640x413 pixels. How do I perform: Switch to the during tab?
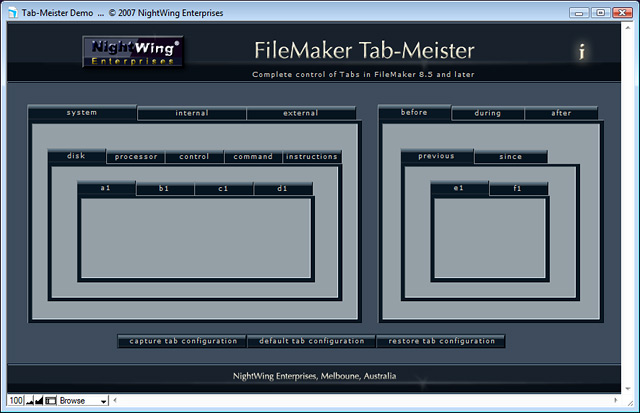tap(488, 113)
